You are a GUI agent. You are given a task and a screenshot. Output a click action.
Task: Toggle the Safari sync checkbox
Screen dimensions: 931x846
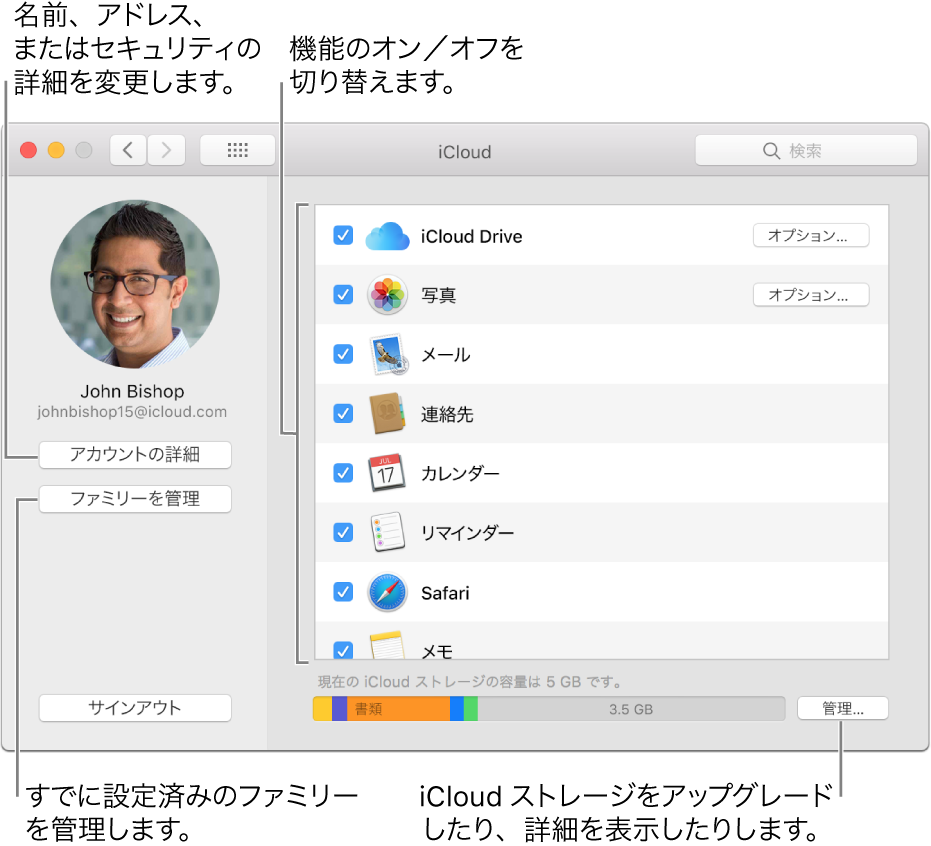pyautogui.click(x=343, y=591)
